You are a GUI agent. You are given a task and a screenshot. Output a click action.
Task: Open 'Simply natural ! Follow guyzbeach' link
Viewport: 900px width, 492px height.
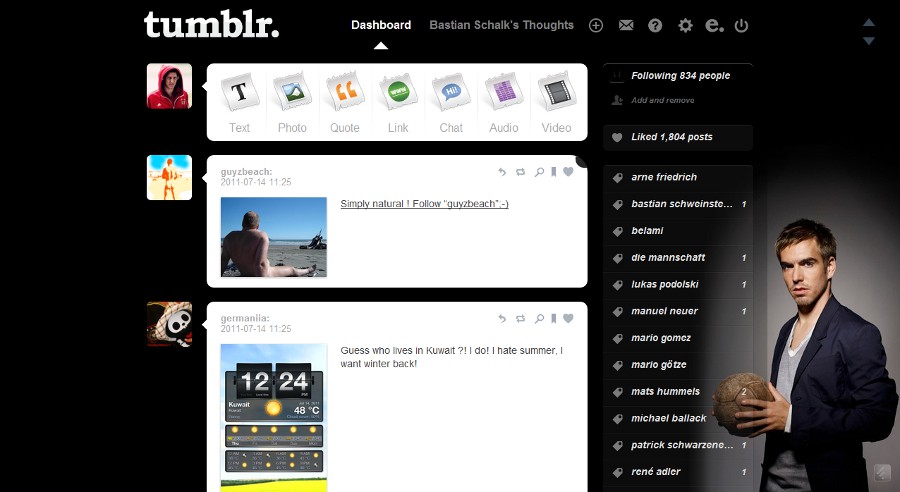tap(424, 204)
